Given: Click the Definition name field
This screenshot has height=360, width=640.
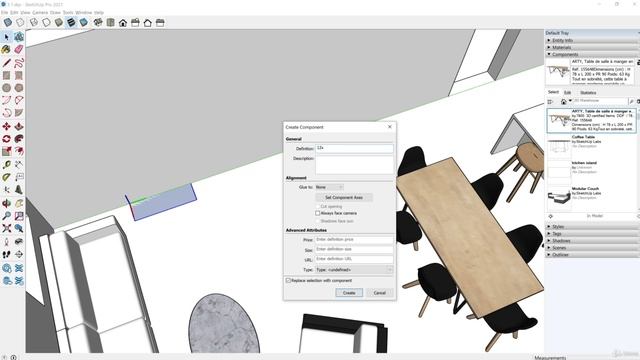Looking at the screenshot, I should click(x=354, y=148).
